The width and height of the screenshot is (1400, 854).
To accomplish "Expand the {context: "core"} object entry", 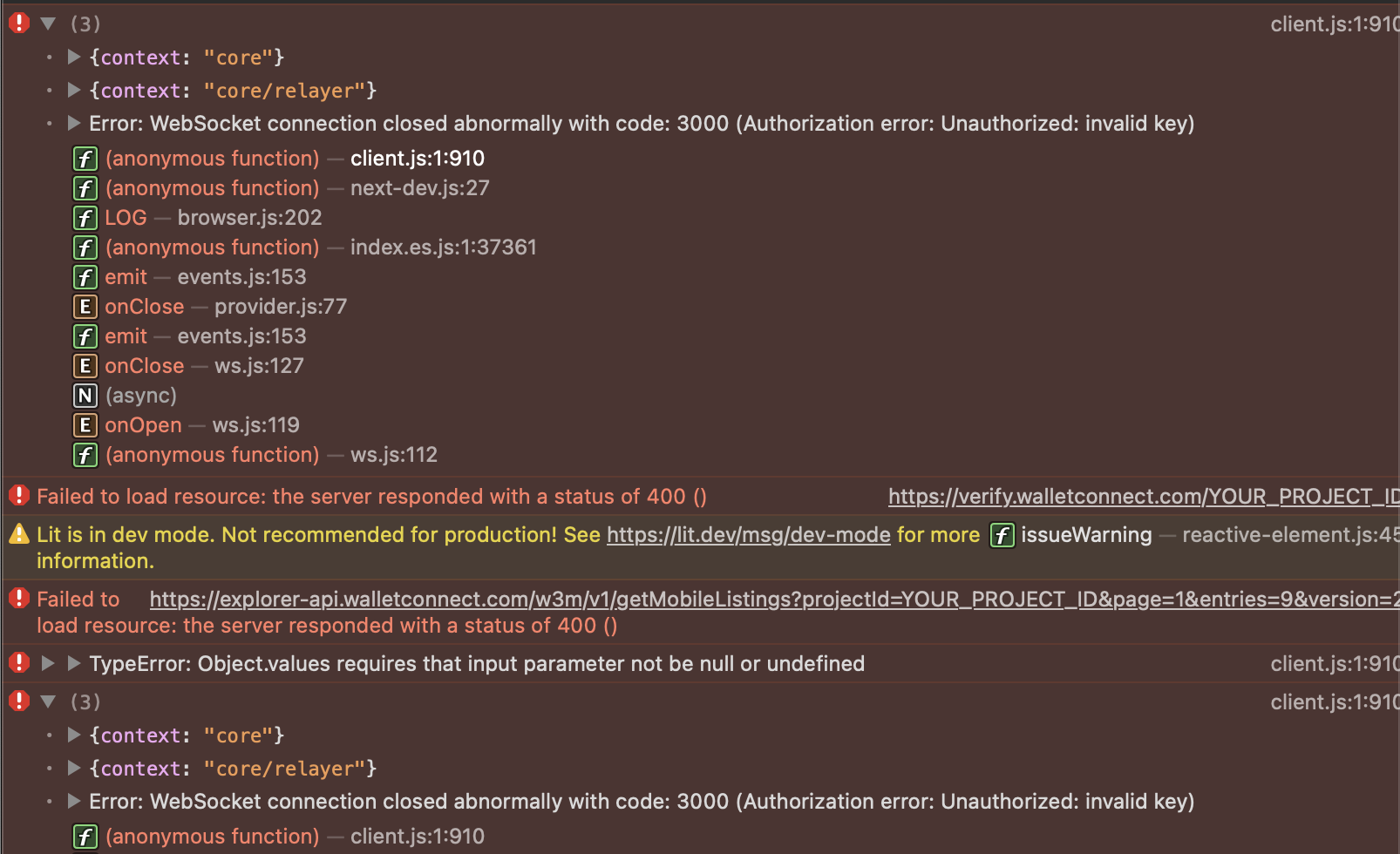I will pos(73,57).
